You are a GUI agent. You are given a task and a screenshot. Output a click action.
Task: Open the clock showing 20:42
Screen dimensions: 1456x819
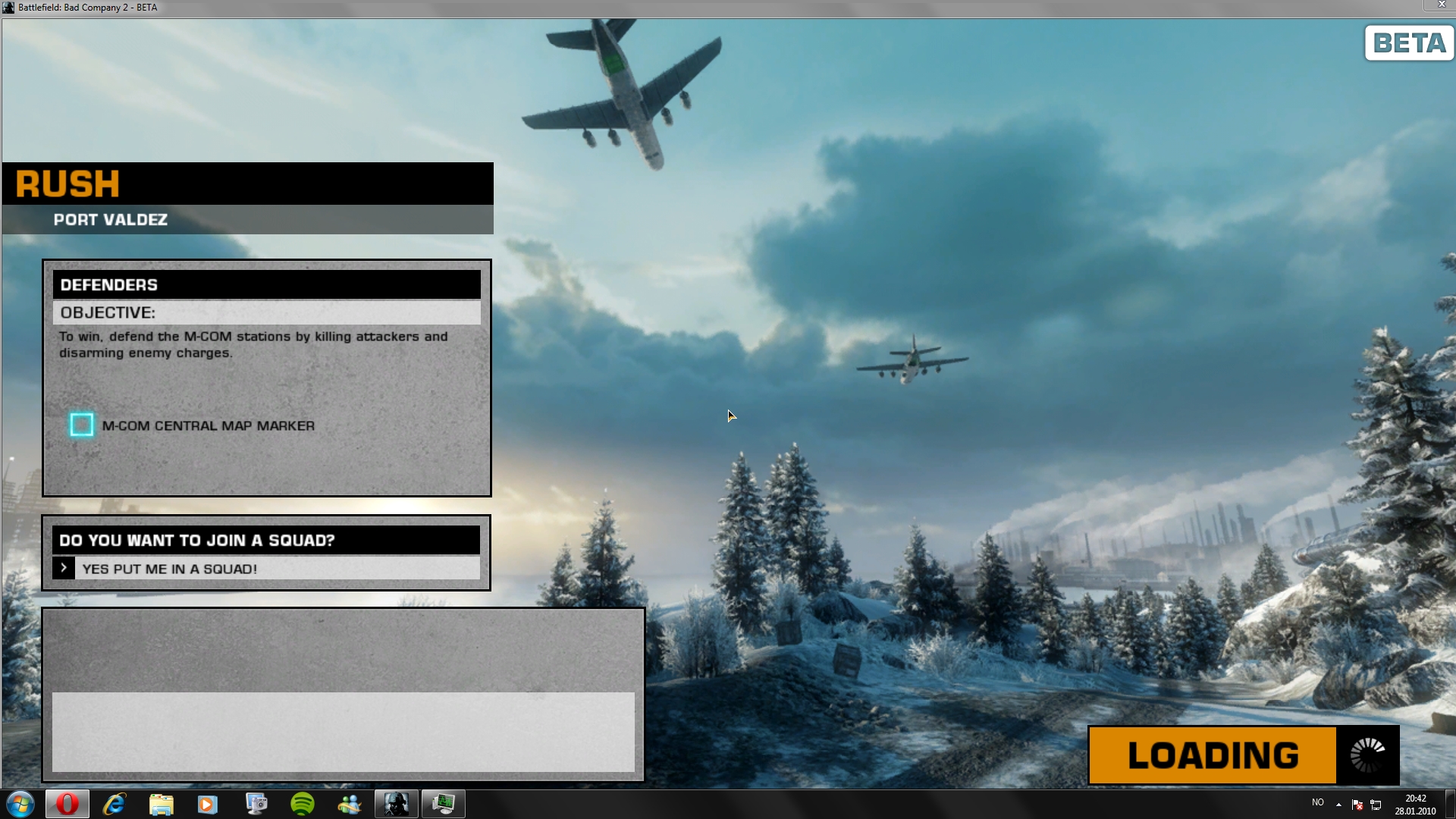click(x=1415, y=805)
